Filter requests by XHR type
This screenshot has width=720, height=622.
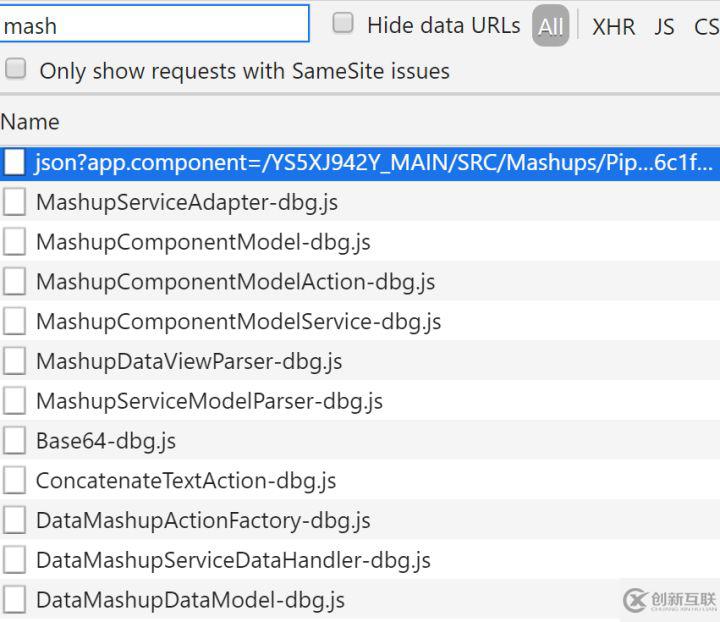click(x=613, y=27)
